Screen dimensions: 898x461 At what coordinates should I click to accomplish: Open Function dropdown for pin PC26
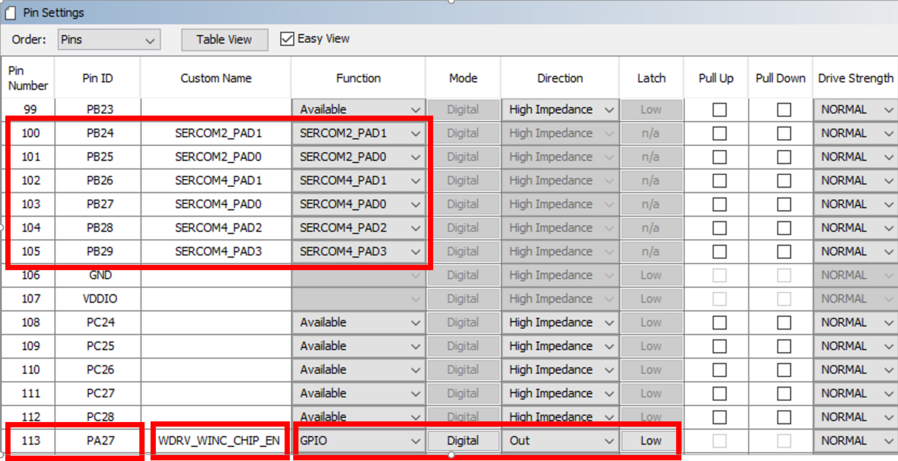click(360, 370)
